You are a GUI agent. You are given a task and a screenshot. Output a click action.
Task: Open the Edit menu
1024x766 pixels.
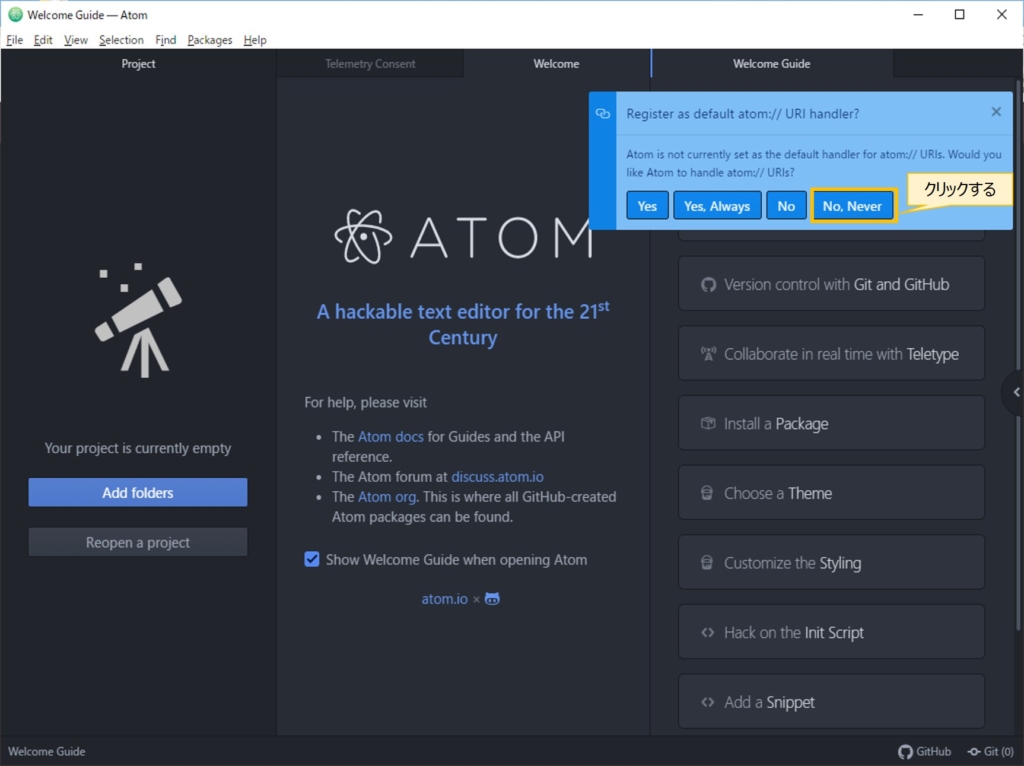tap(43, 40)
